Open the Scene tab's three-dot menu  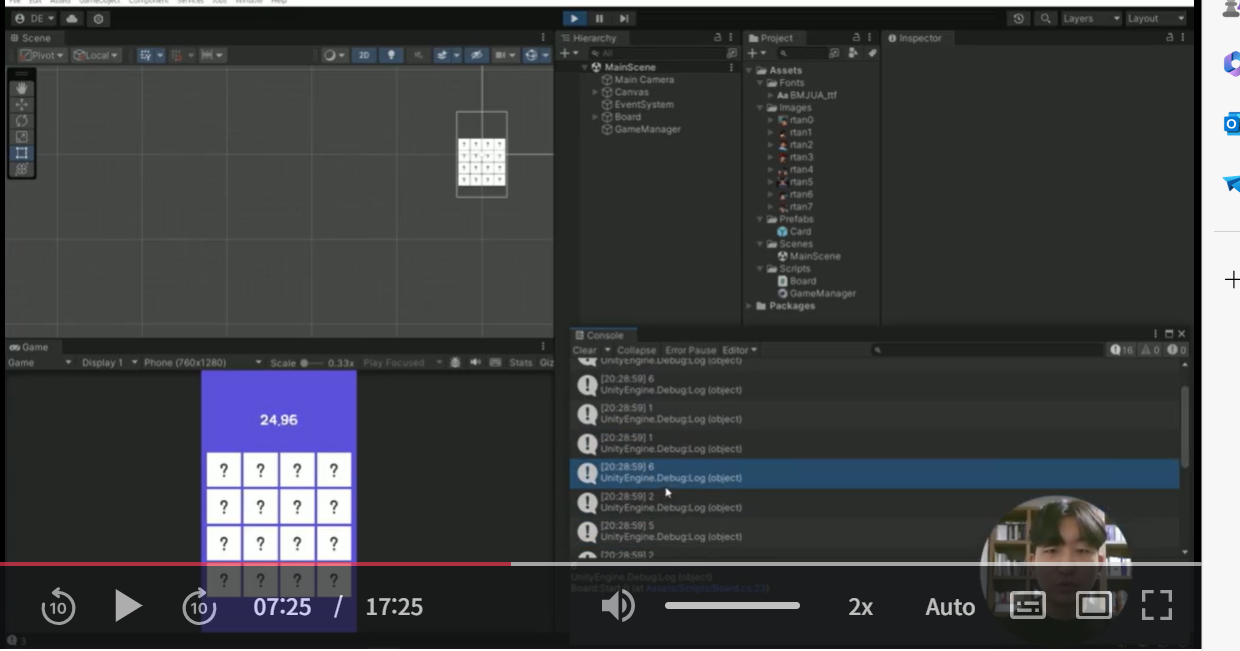544,38
